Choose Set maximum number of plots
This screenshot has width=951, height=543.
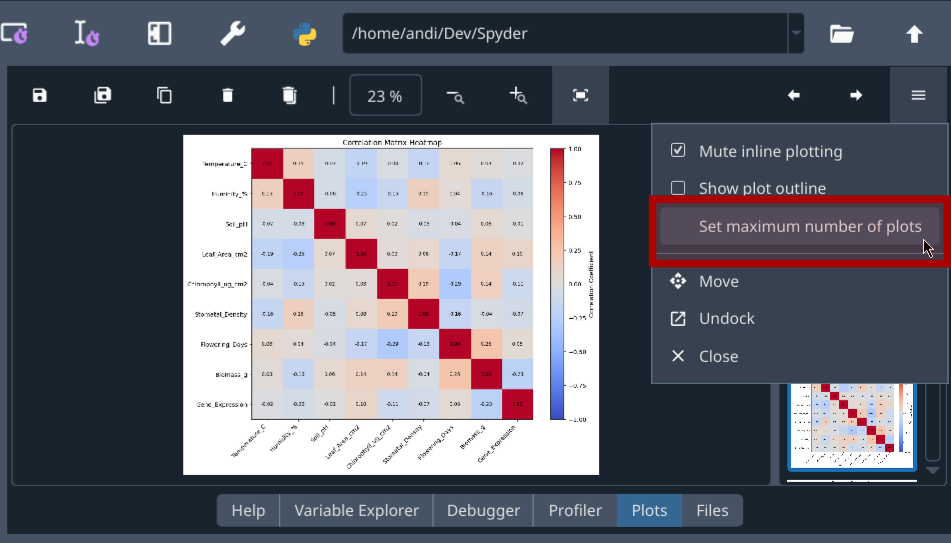click(799, 226)
